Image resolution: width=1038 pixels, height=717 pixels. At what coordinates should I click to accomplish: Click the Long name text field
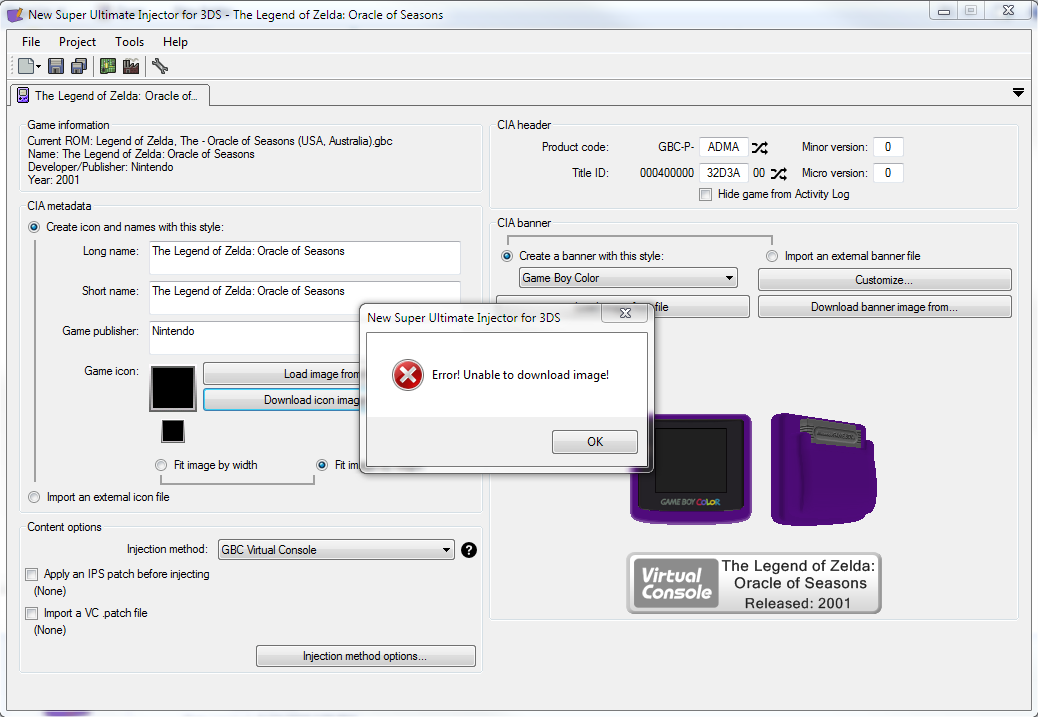click(305, 258)
